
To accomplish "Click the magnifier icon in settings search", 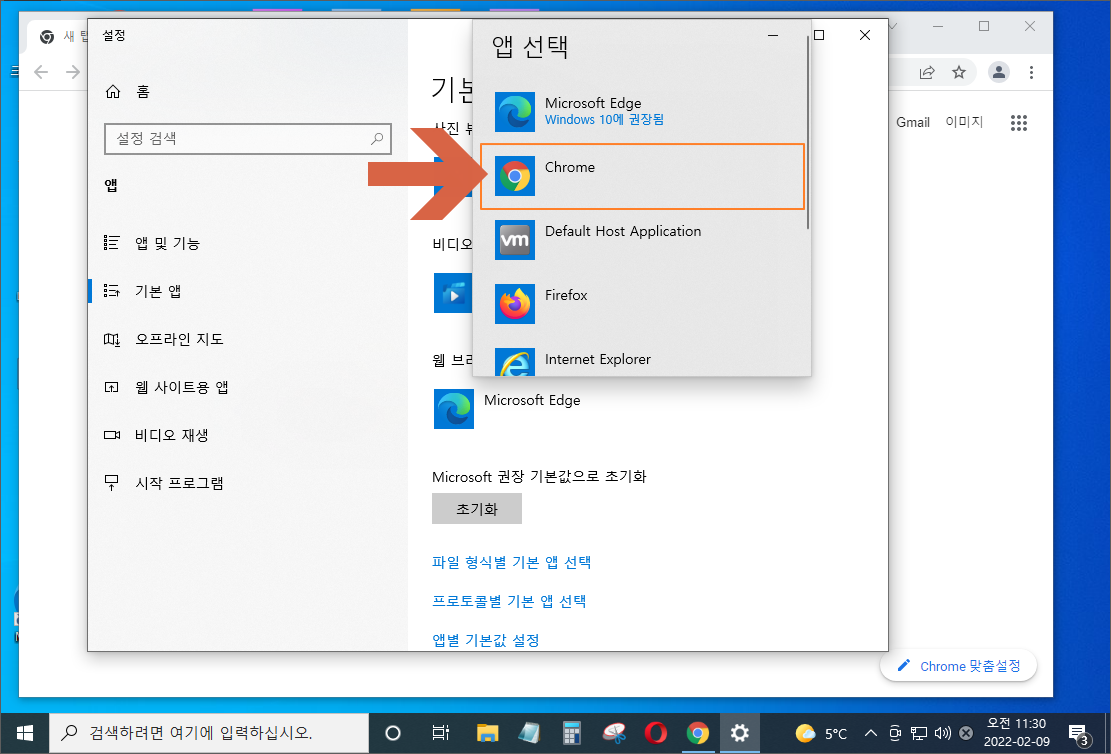I will coord(377,139).
